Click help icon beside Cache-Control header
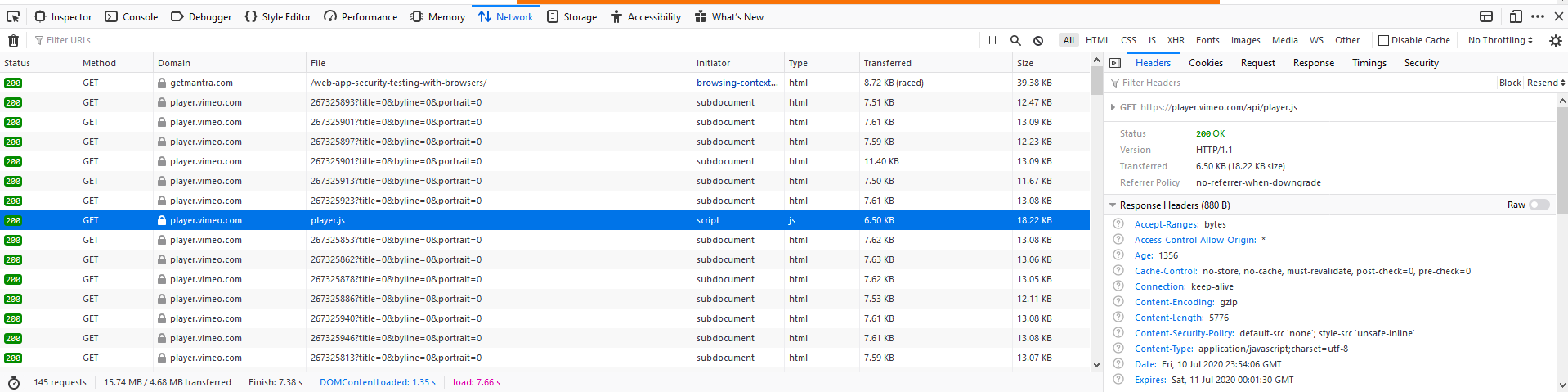 (x=1118, y=271)
